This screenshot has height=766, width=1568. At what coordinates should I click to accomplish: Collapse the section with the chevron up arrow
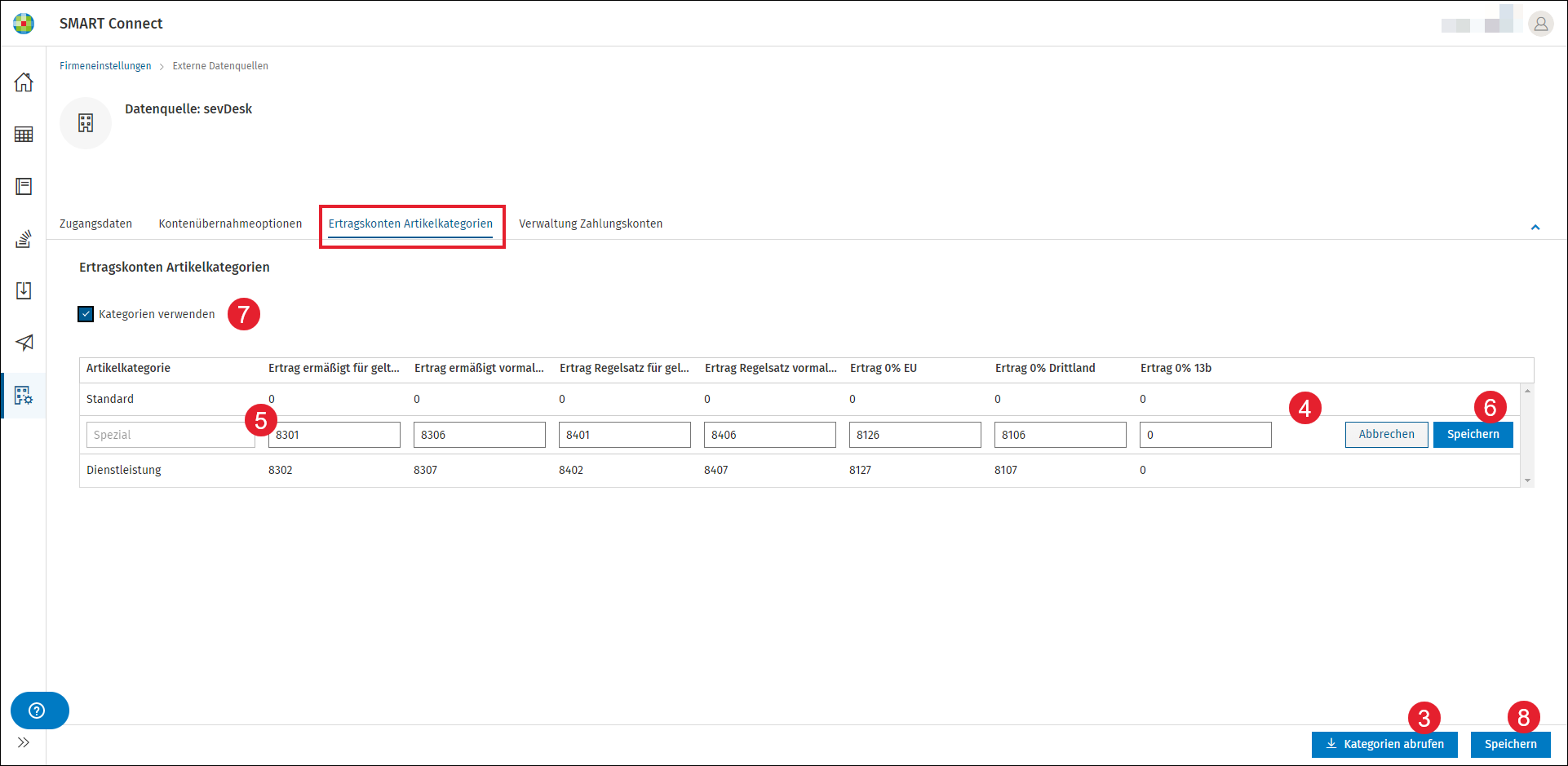(1535, 228)
